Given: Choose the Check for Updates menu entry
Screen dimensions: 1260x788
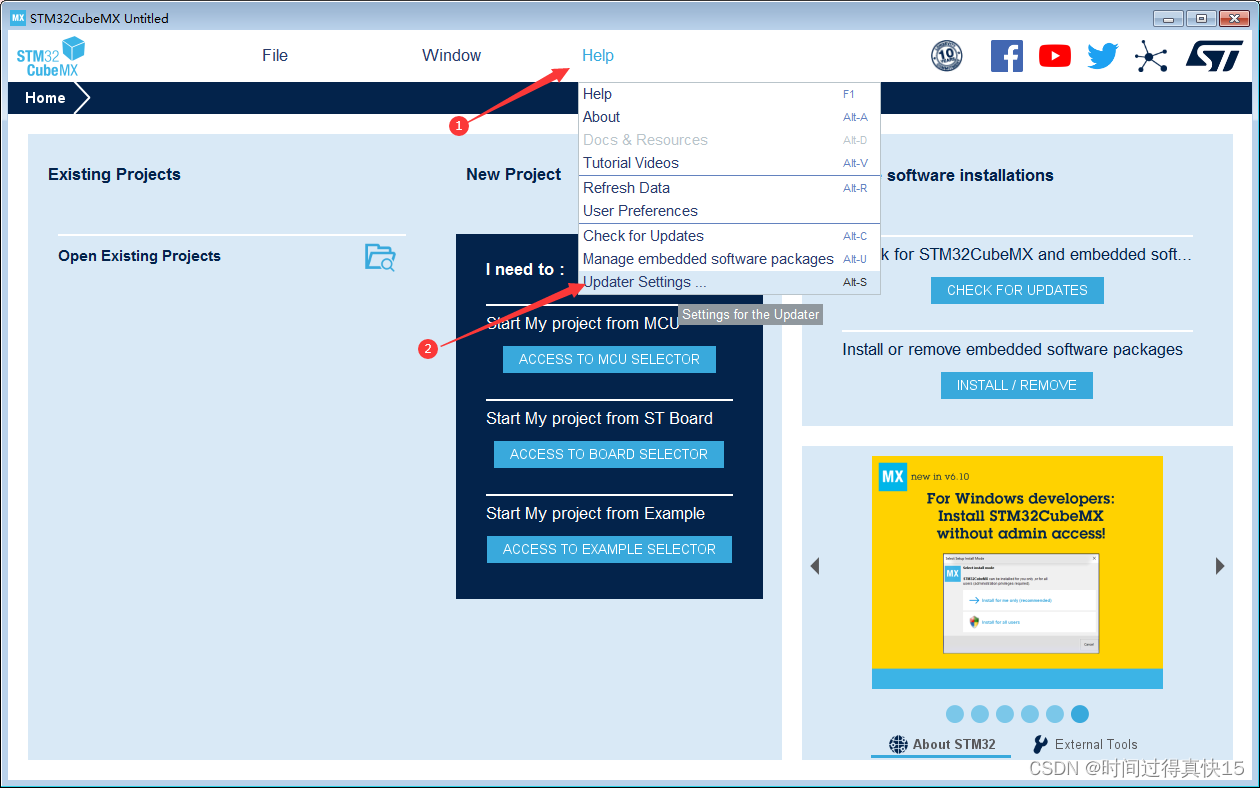Looking at the screenshot, I should (x=730, y=236).
